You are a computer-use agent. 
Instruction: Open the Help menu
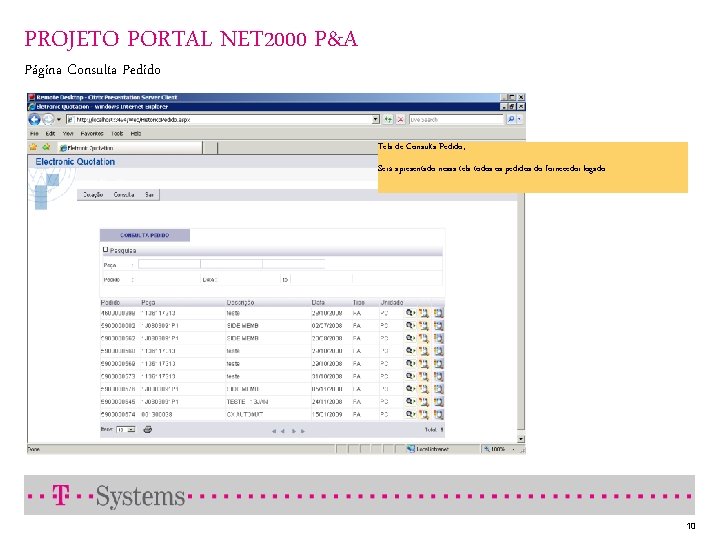[x=135, y=134]
